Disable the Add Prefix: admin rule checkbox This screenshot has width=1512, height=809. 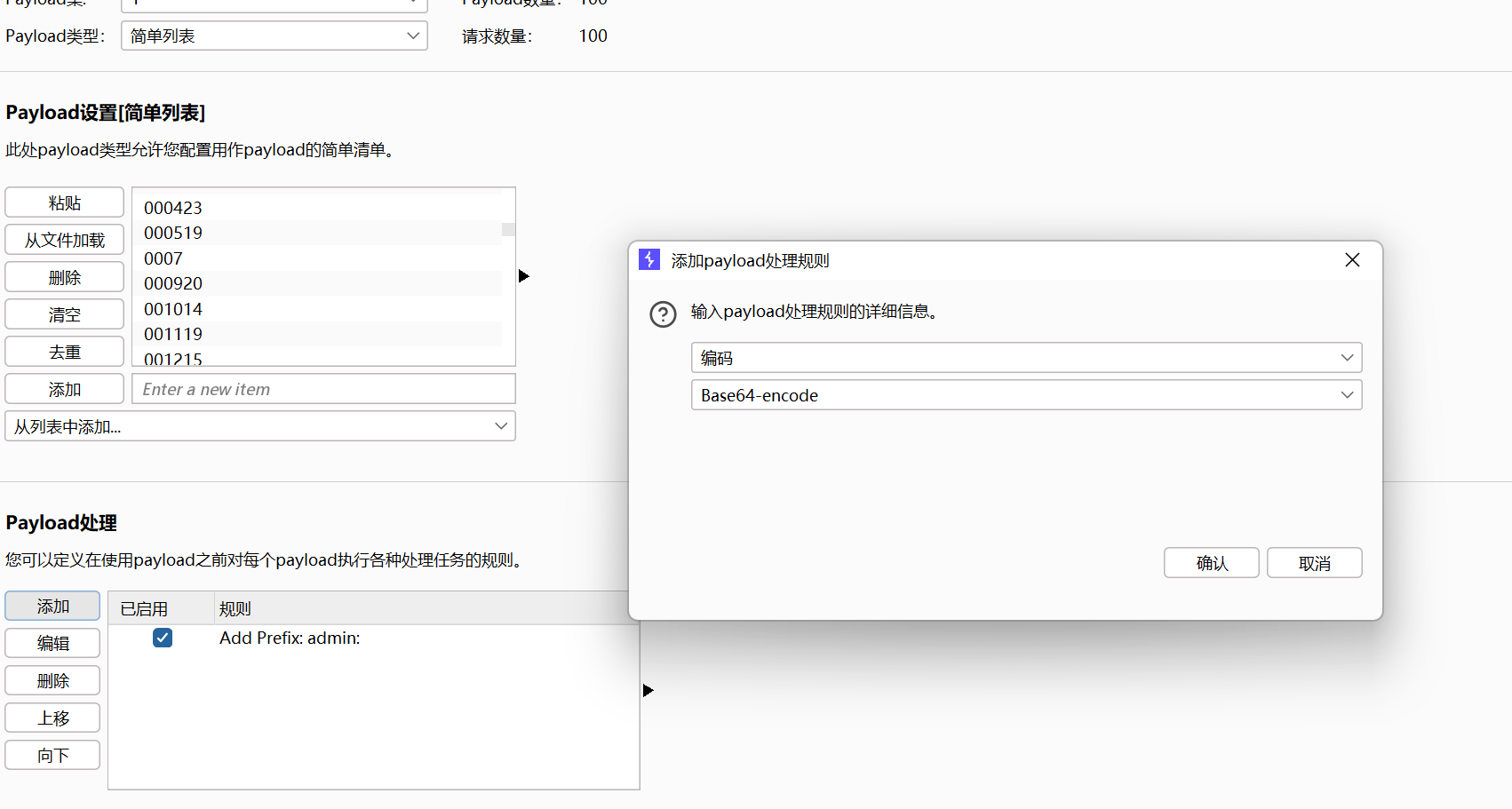pos(163,638)
